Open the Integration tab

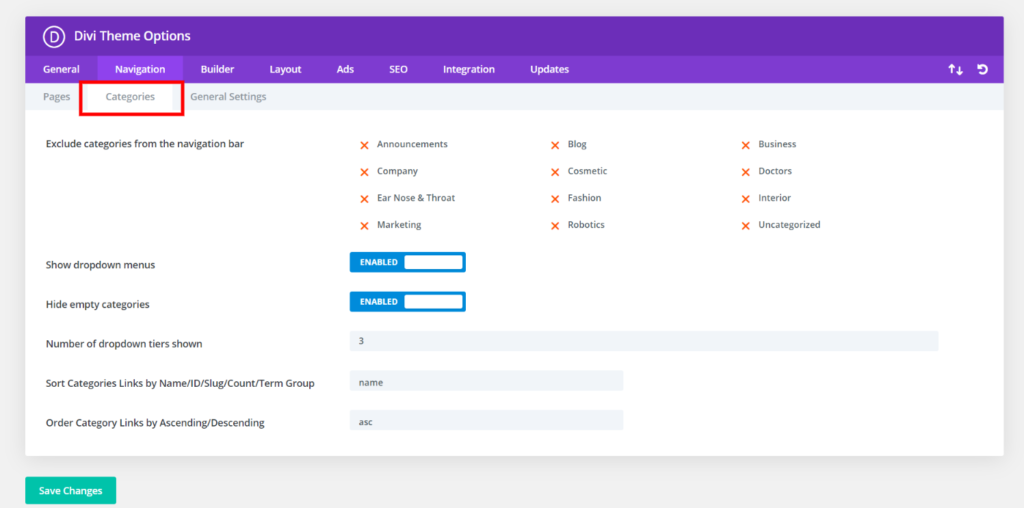(469, 69)
